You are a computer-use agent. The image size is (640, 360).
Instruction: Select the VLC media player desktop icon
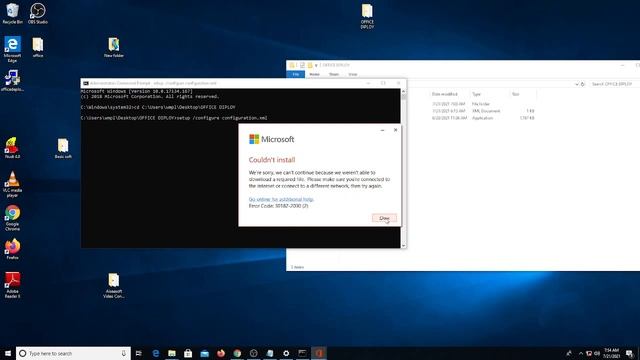[x=12, y=184]
